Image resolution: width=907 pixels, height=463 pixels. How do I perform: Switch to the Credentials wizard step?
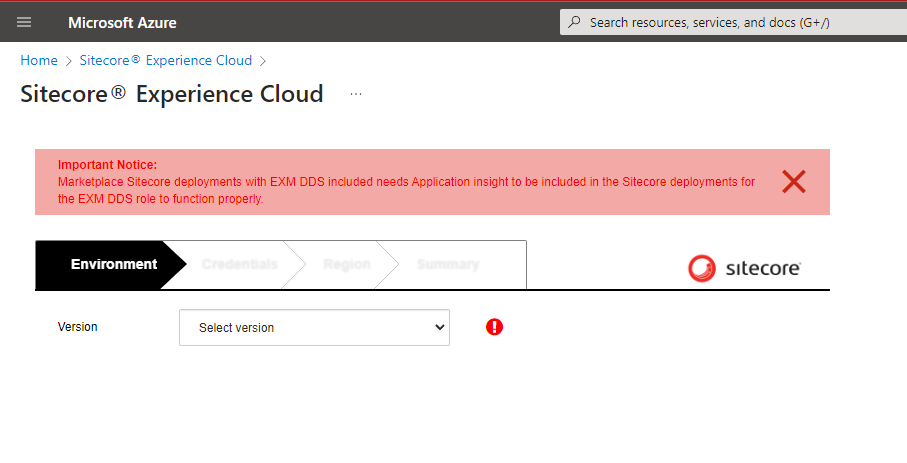(239, 265)
